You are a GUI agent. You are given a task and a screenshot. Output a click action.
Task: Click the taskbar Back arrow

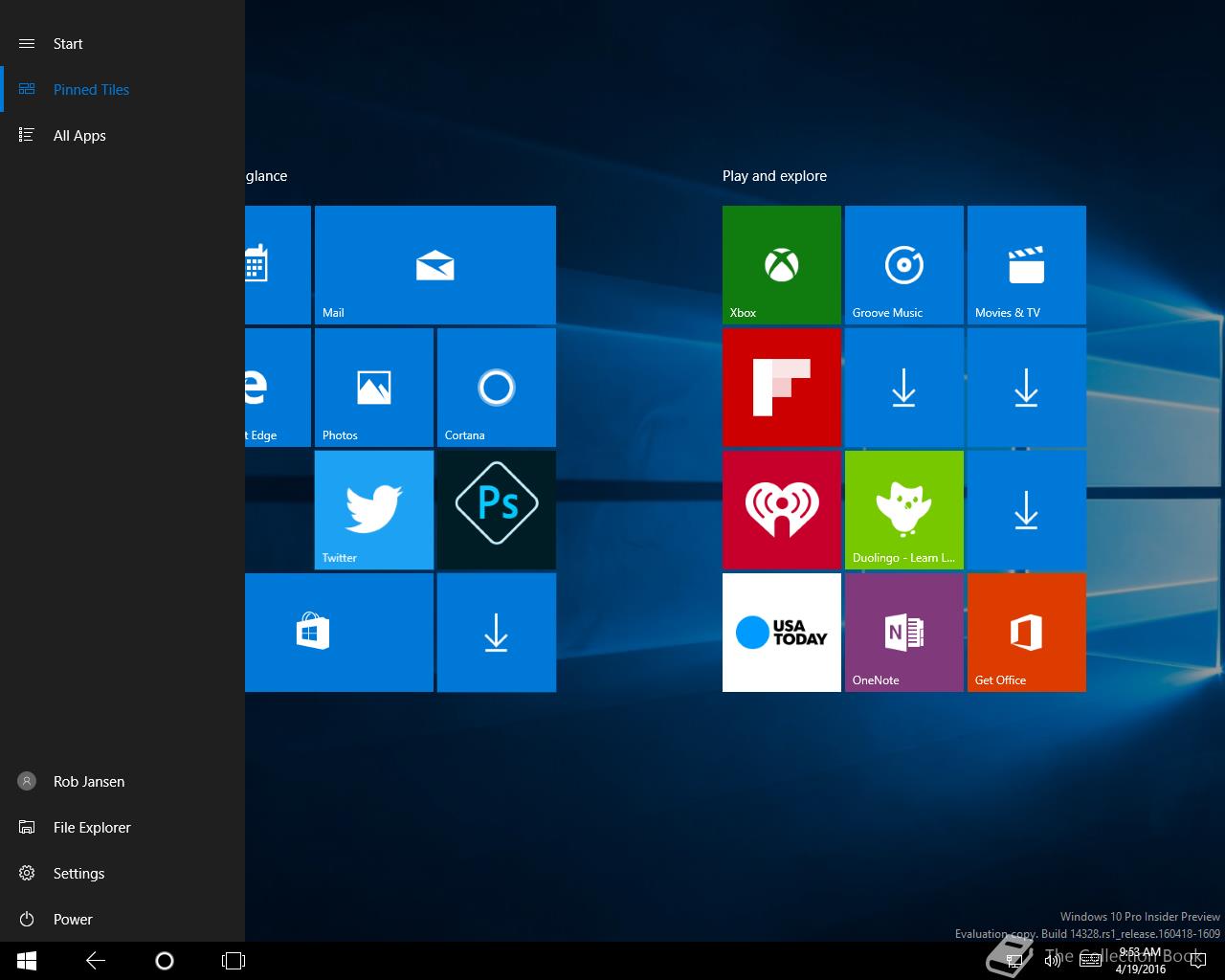tap(96, 961)
